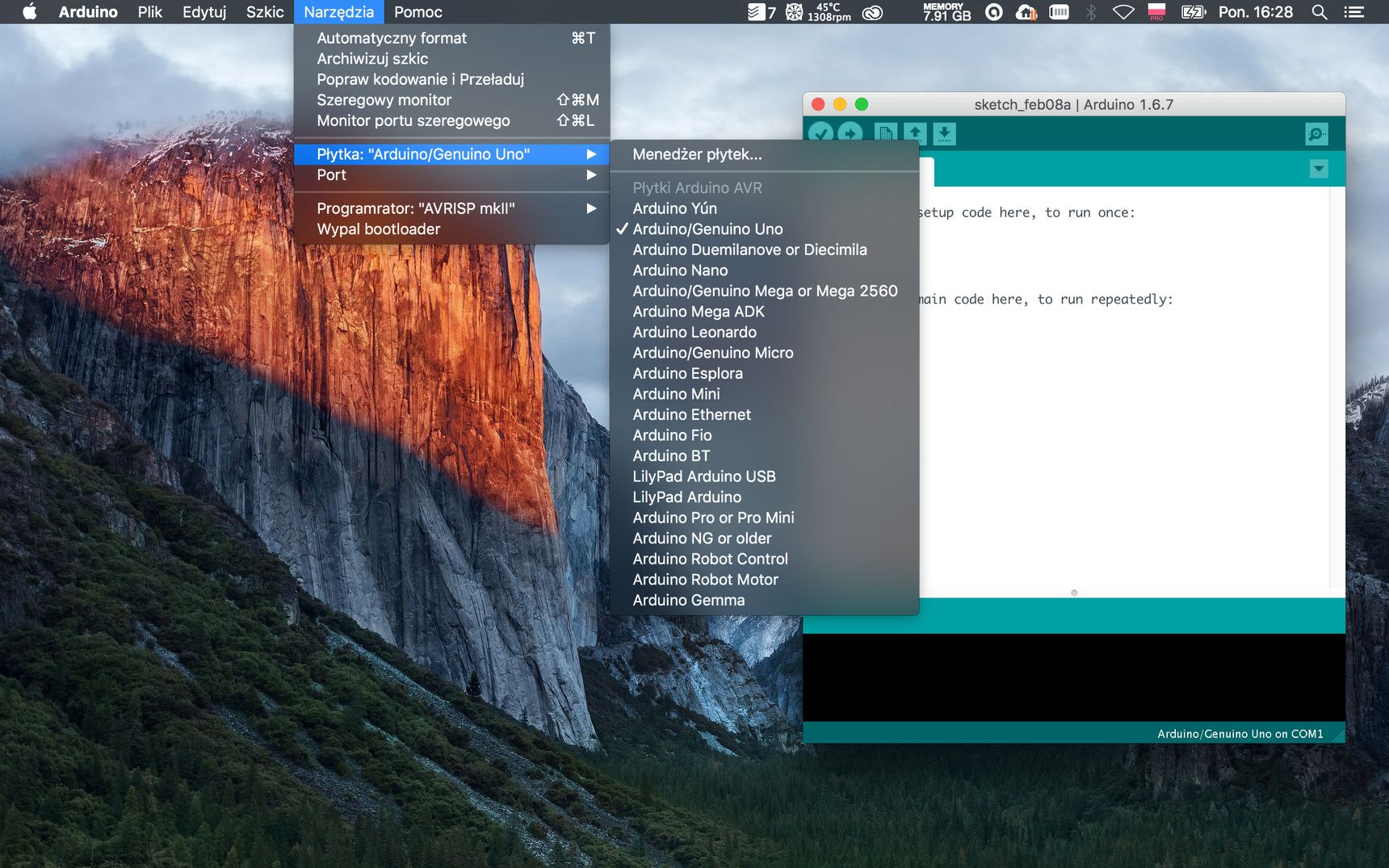Viewport: 1389px width, 868px height.
Task: Open the Edytuj menu
Action: [204, 12]
